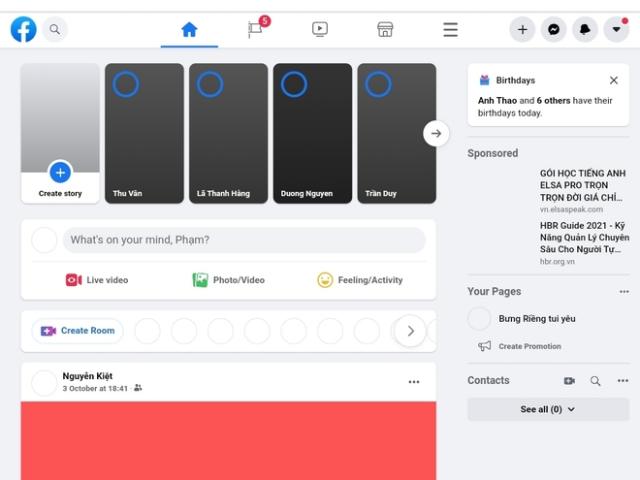Open Nguyễn Kiệt's profile name
This screenshot has width=640, height=480.
87,376
